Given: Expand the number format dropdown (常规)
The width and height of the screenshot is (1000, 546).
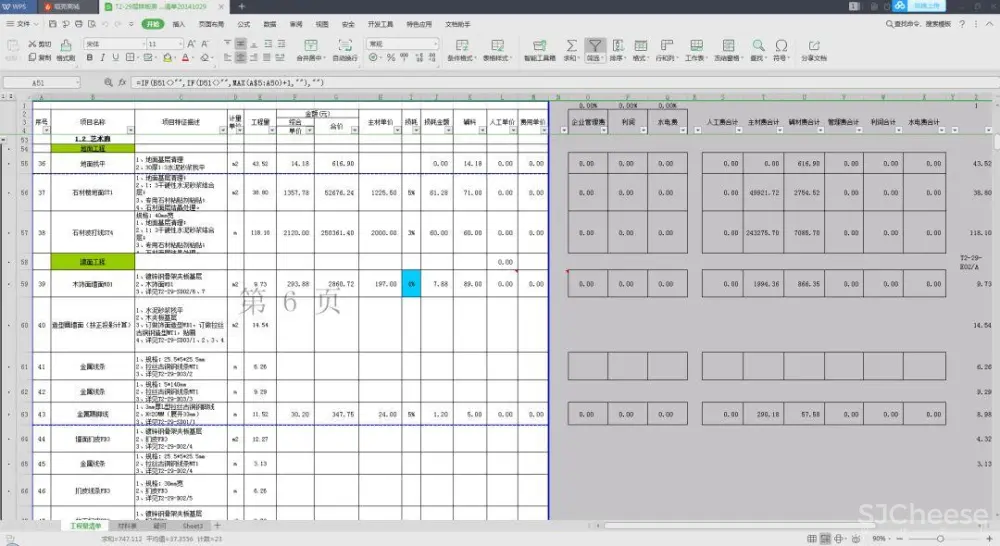Looking at the screenshot, I should pyautogui.click(x=402, y=44).
